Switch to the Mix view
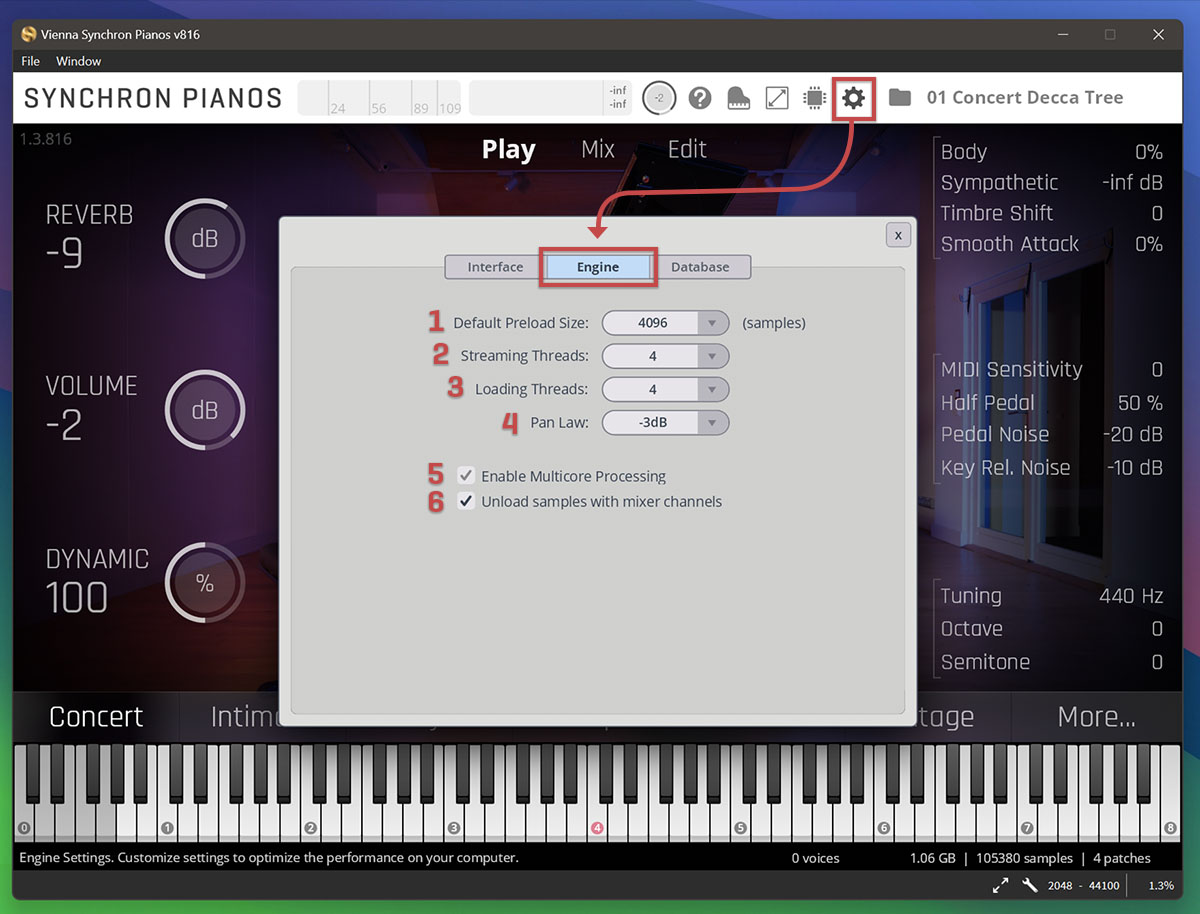This screenshot has width=1200, height=914. [598, 150]
